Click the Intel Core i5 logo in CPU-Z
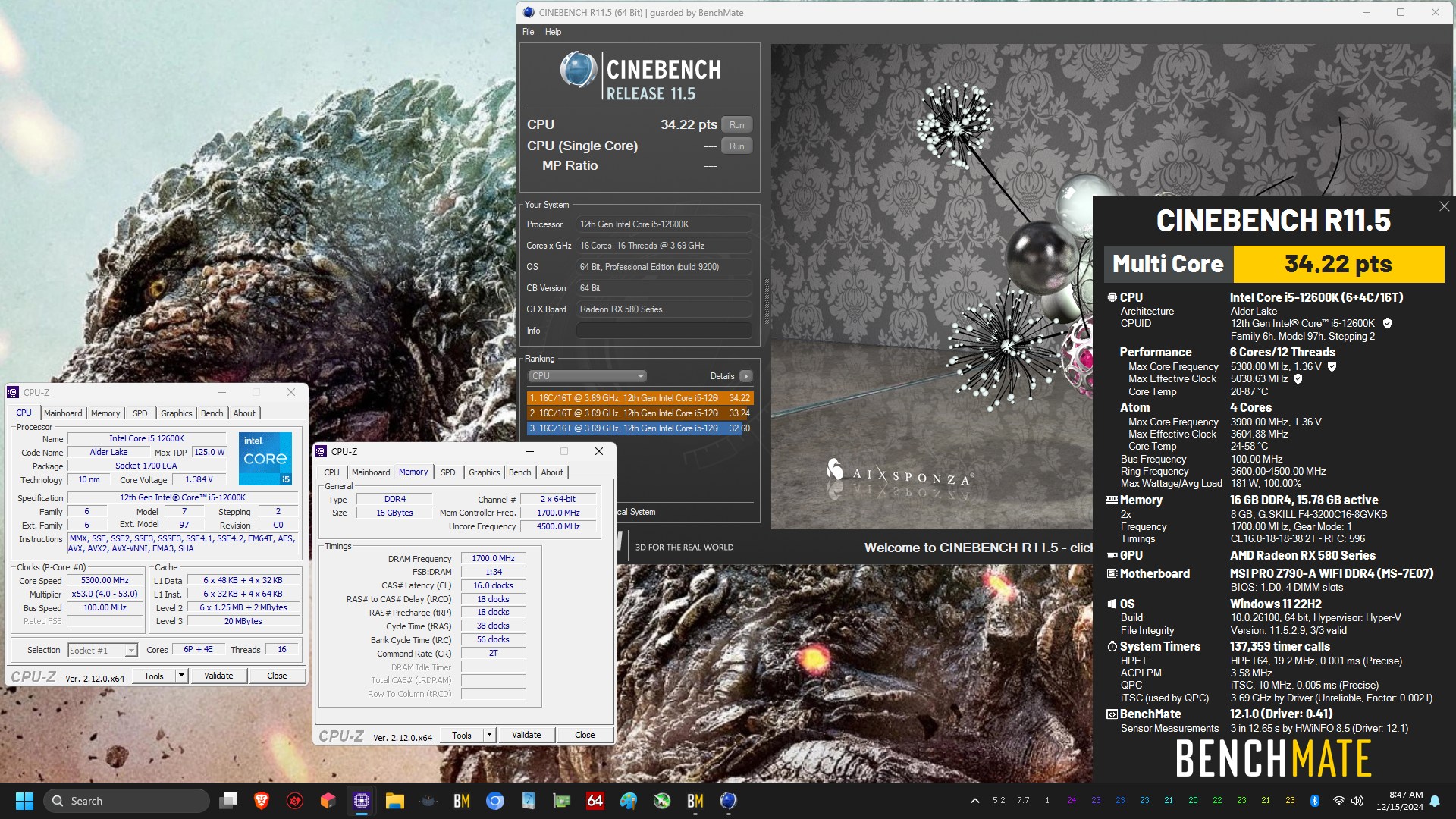 [x=265, y=458]
